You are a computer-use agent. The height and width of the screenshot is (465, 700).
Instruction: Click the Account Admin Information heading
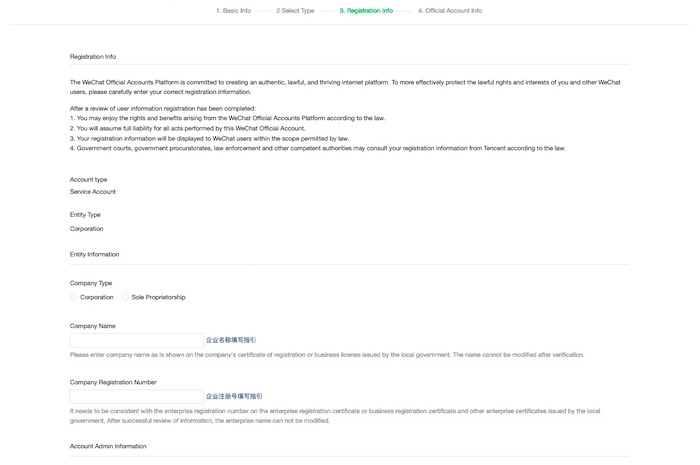108,446
